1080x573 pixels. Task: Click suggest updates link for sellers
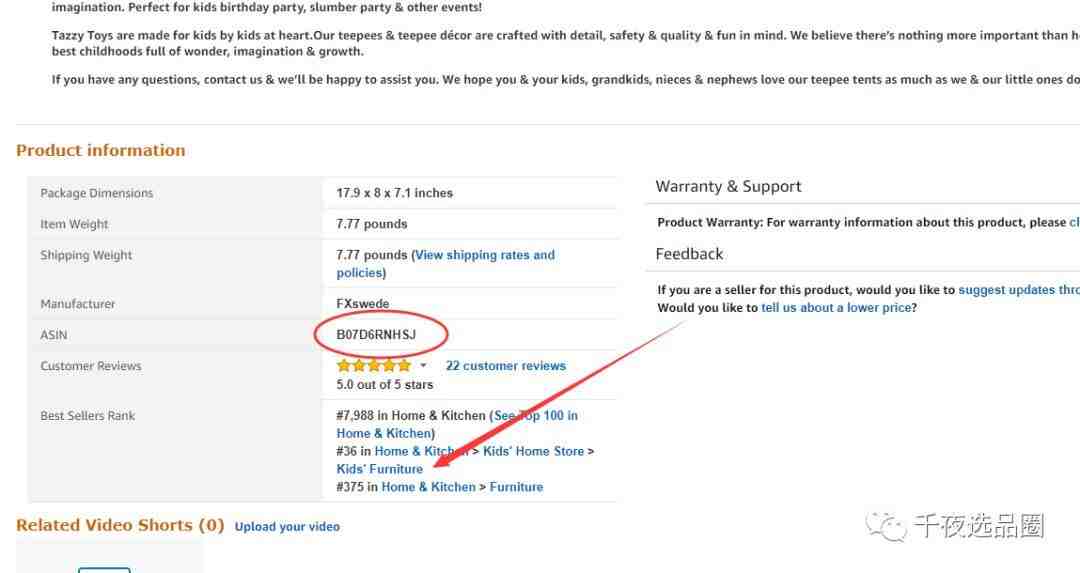(1019, 290)
